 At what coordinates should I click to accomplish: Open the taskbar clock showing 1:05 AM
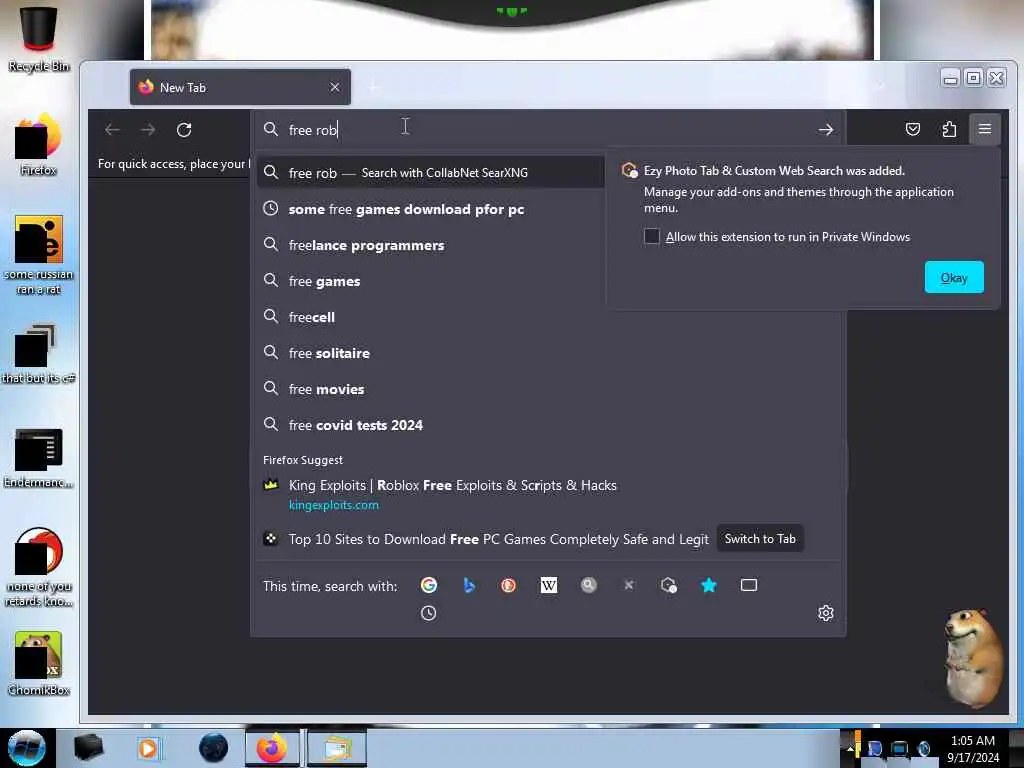pyautogui.click(x=973, y=748)
